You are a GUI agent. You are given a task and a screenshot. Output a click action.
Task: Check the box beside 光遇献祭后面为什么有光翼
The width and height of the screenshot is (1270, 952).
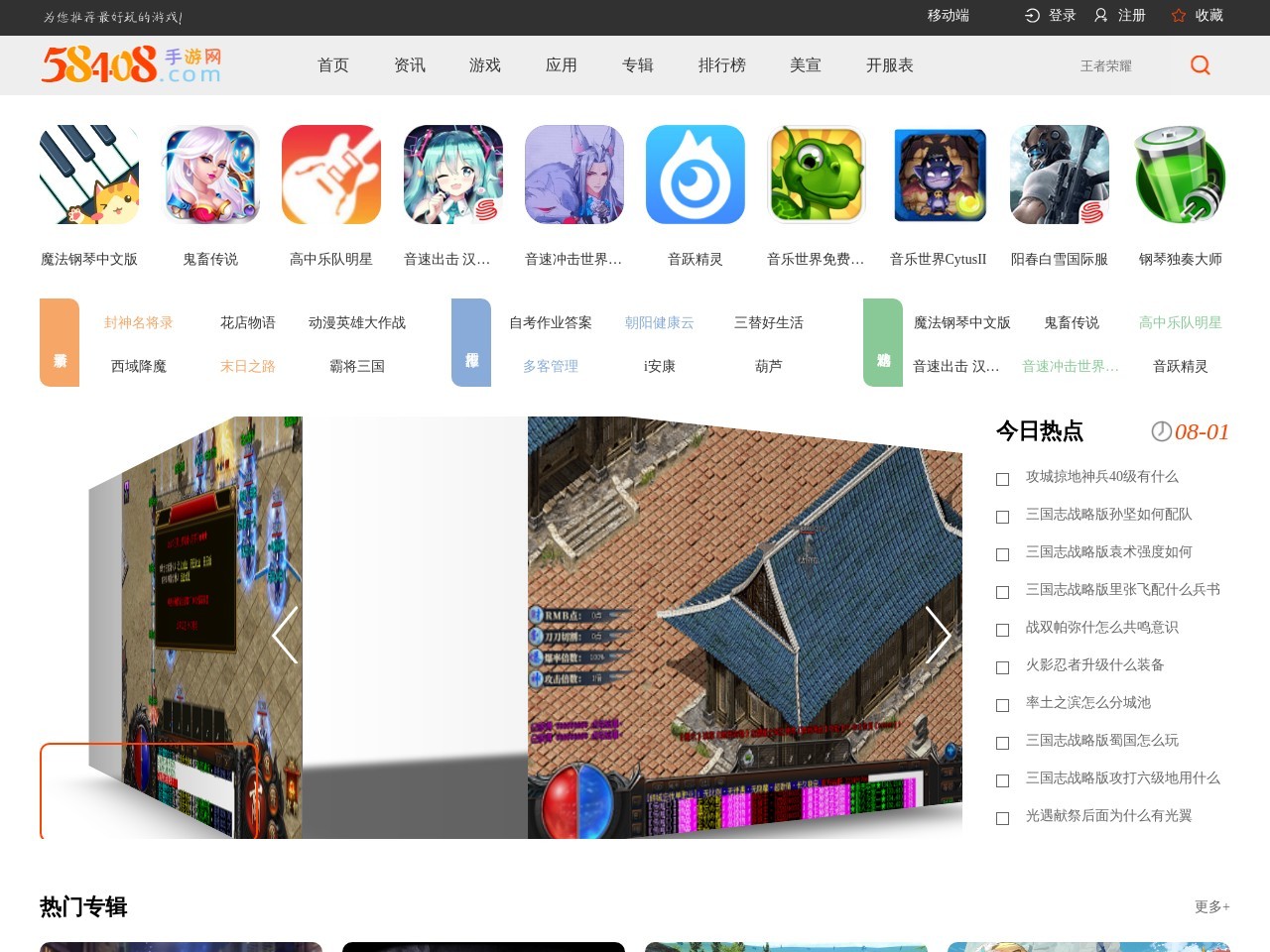[1002, 817]
